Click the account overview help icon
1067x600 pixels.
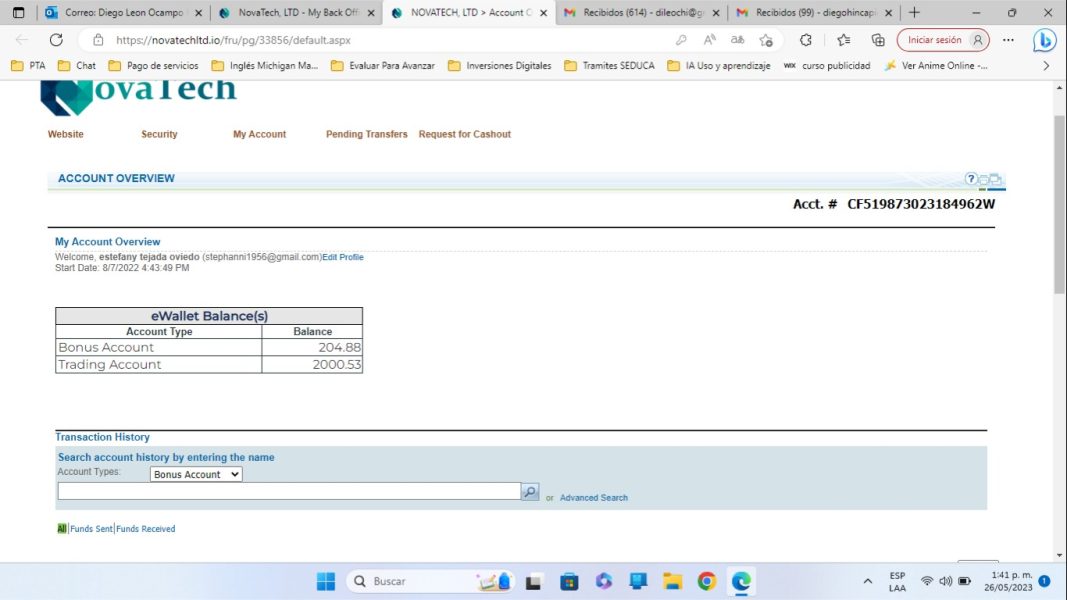coord(971,179)
